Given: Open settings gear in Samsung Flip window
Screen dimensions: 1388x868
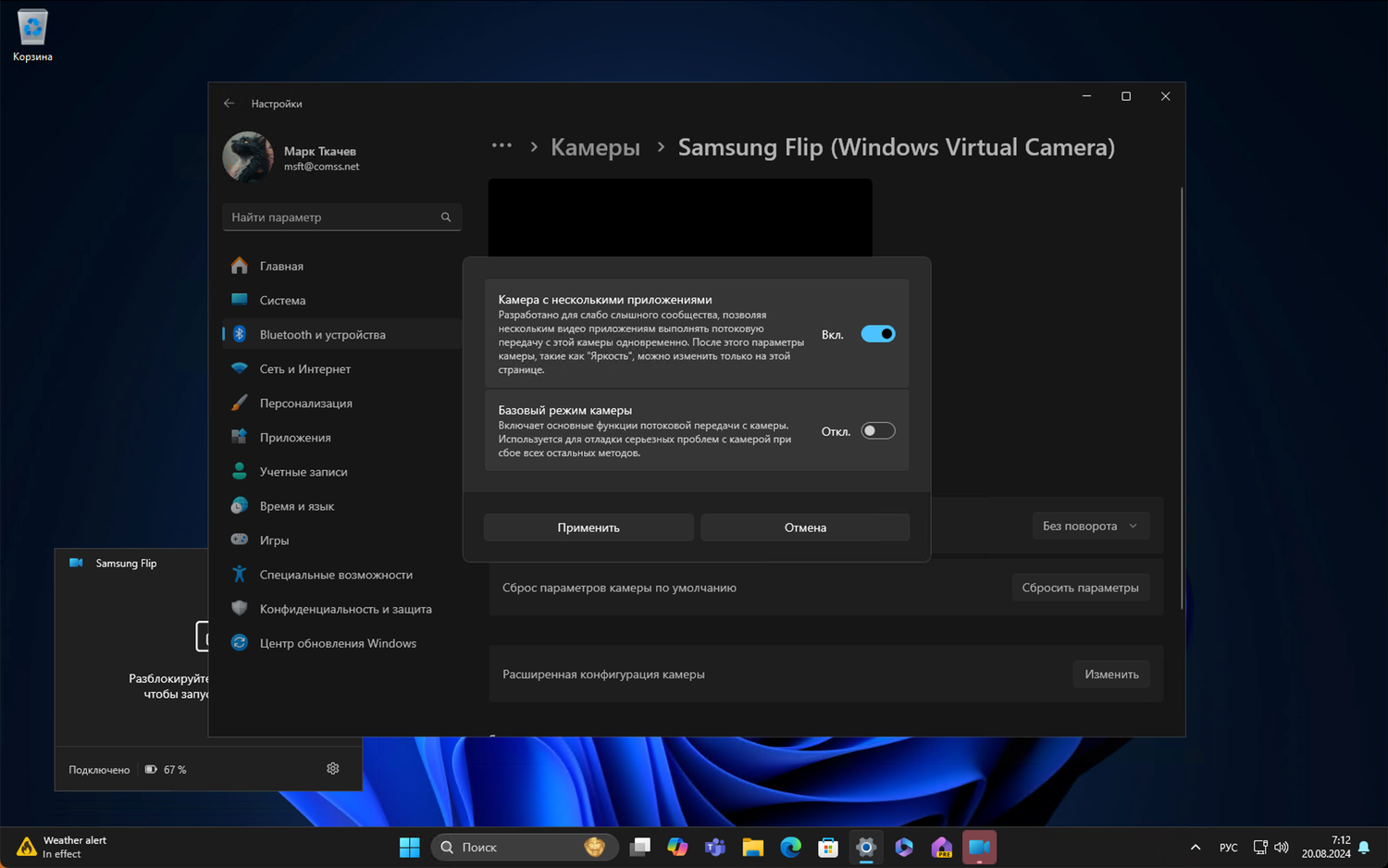Looking at the screenshot, I should coord(333,769).
